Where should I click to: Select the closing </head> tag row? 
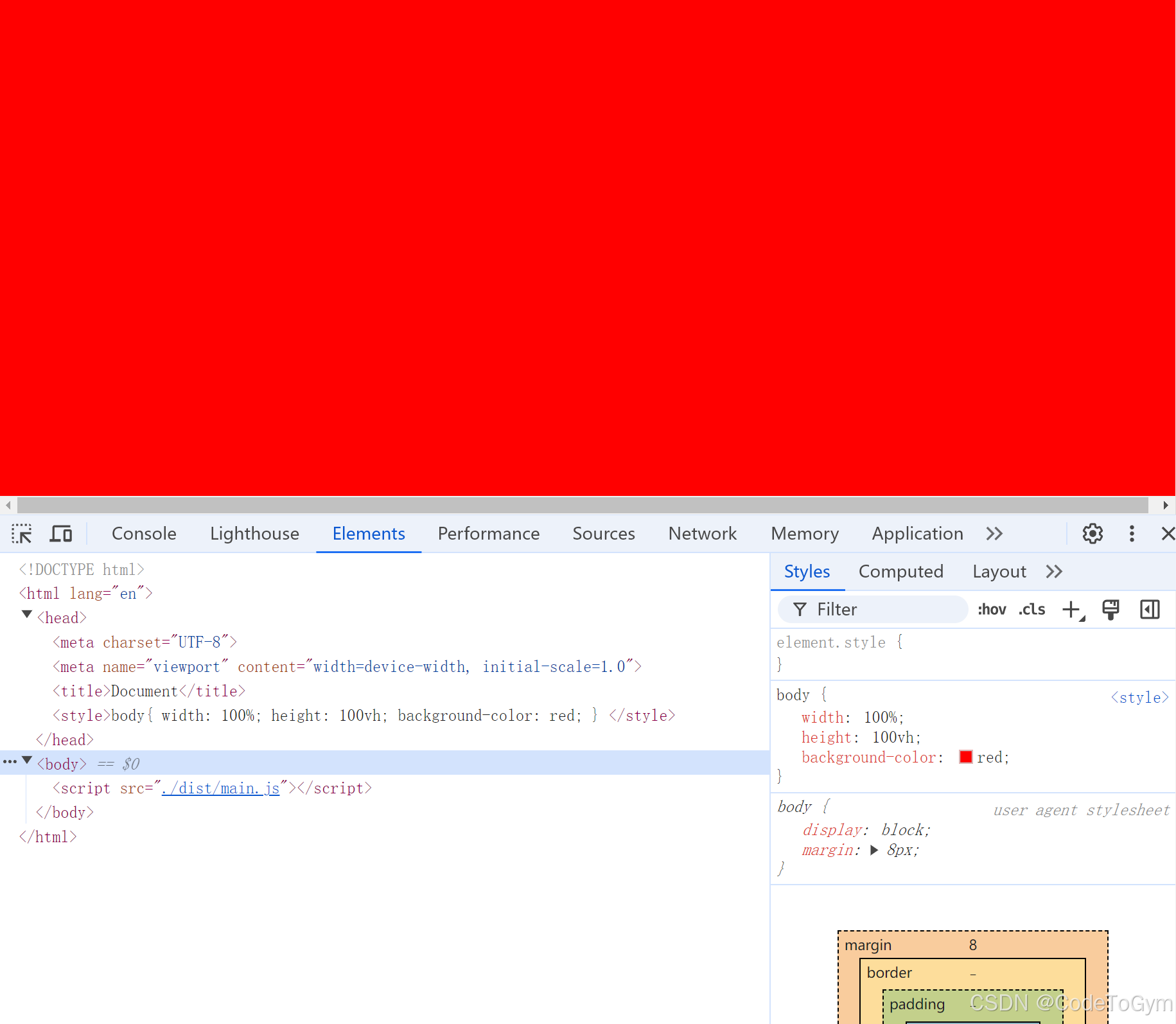pos(65,739)
